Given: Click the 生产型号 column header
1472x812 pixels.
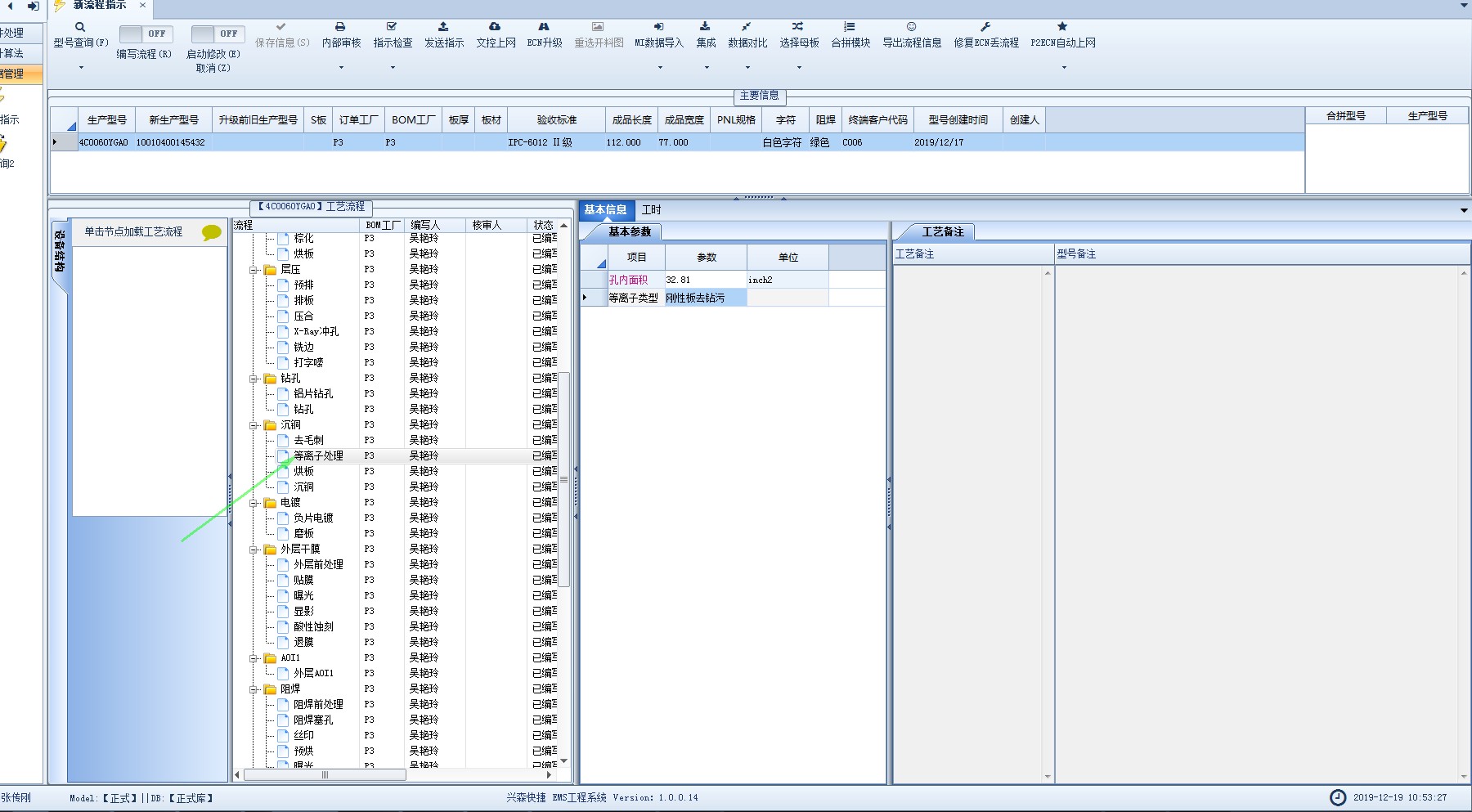Looking at the screenshot, I should 107,119.
